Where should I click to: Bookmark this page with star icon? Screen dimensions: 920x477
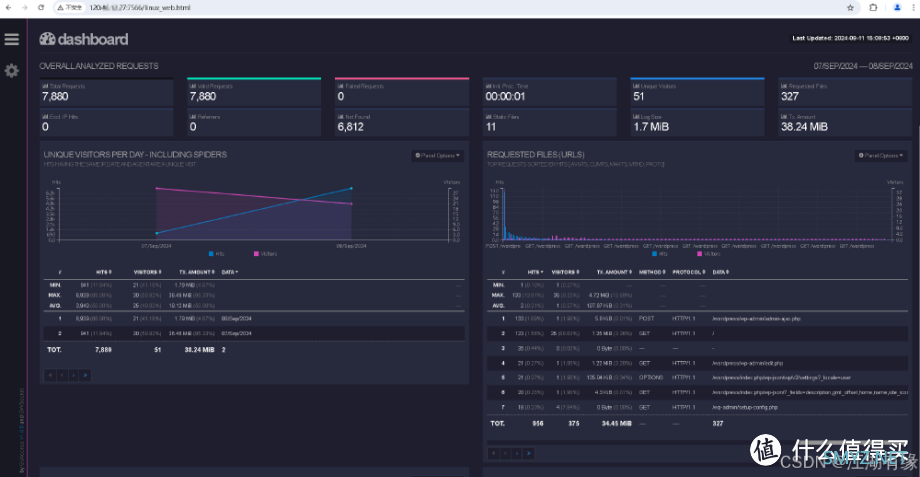(850, 8)
